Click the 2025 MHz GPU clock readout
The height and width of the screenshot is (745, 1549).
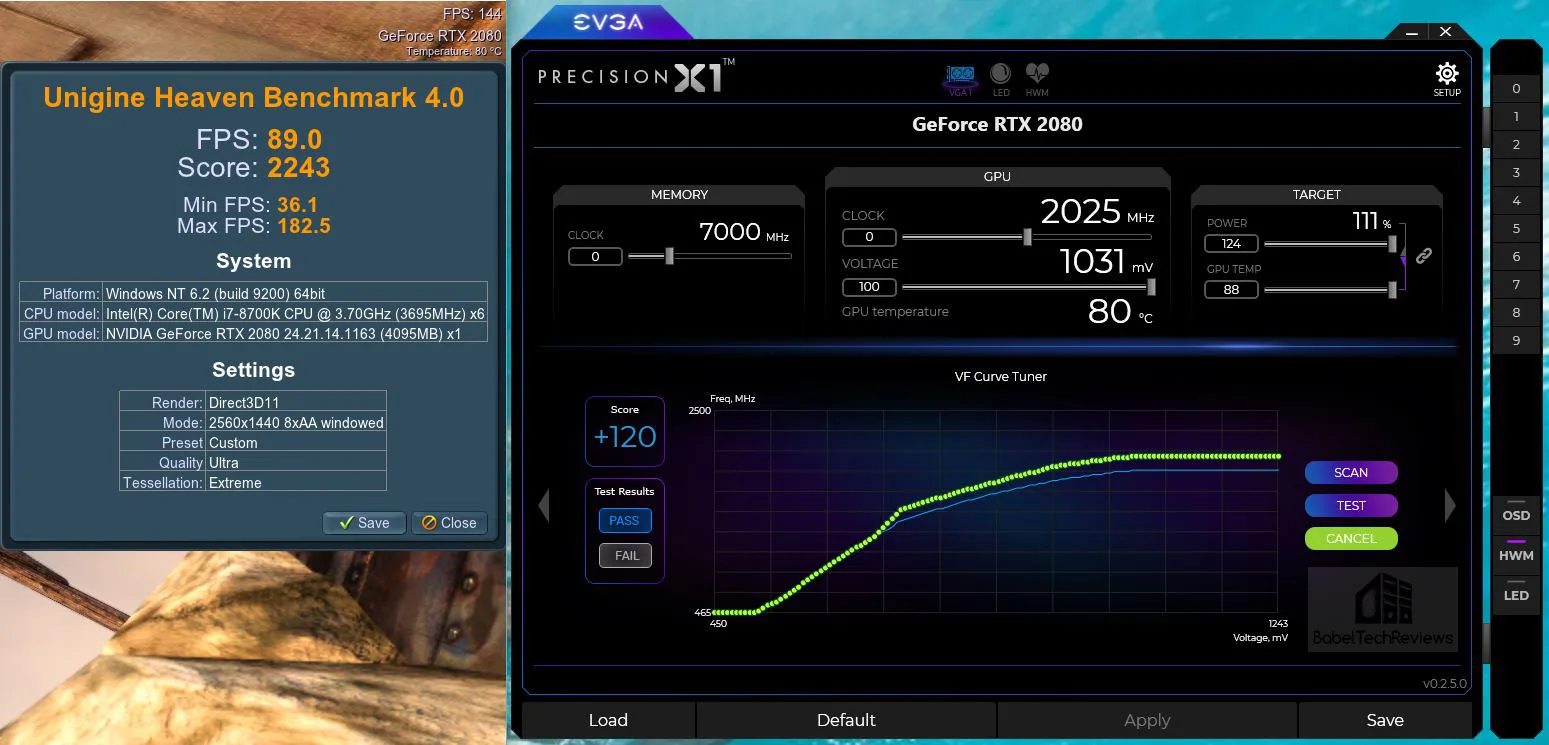coord(1097,211)
